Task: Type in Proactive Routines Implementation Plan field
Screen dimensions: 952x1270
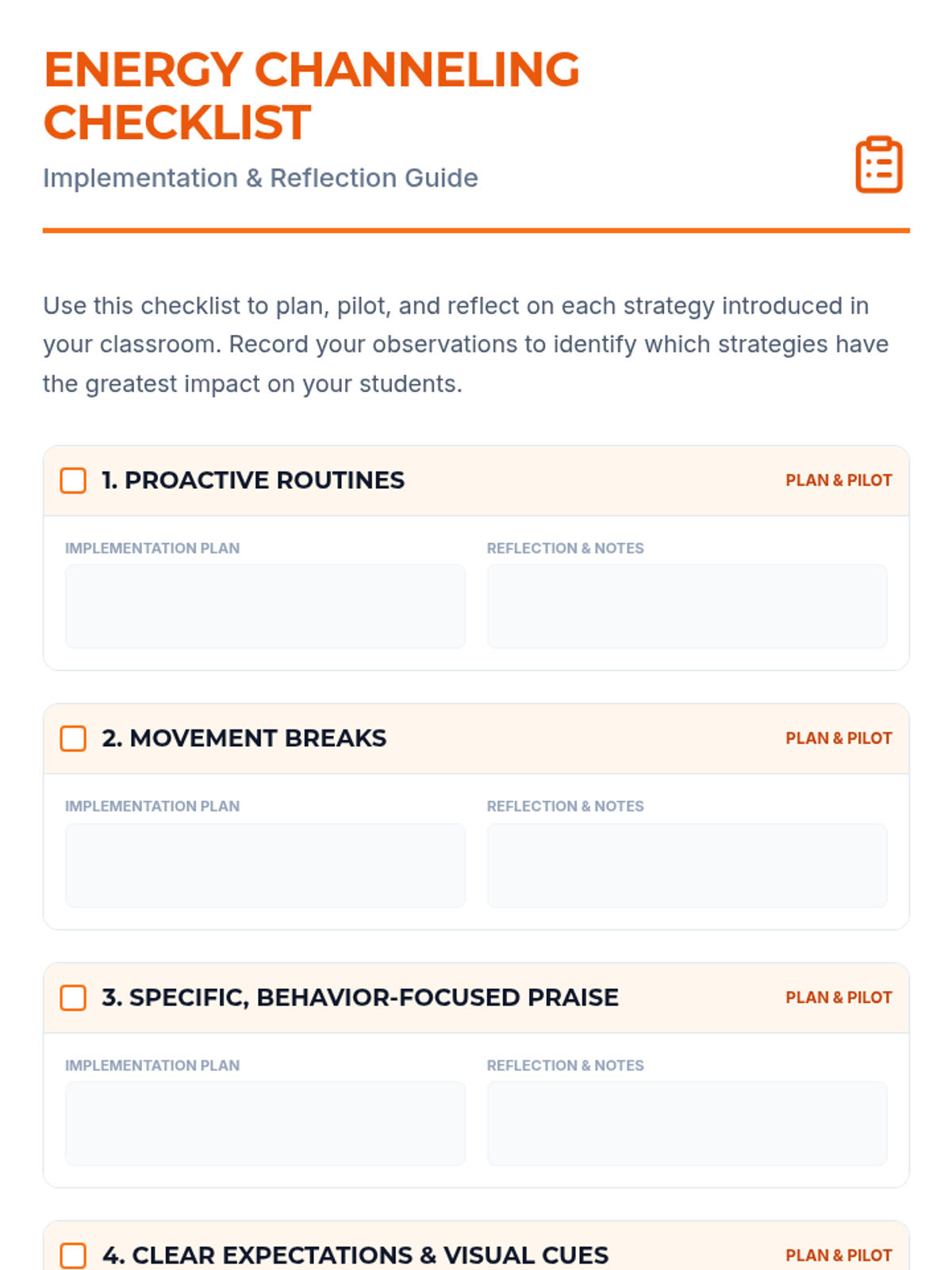Action: 265,606
